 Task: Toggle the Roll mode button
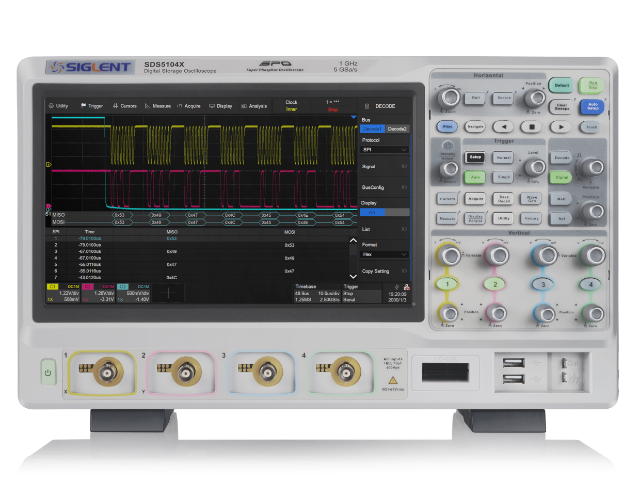[475, 98]
